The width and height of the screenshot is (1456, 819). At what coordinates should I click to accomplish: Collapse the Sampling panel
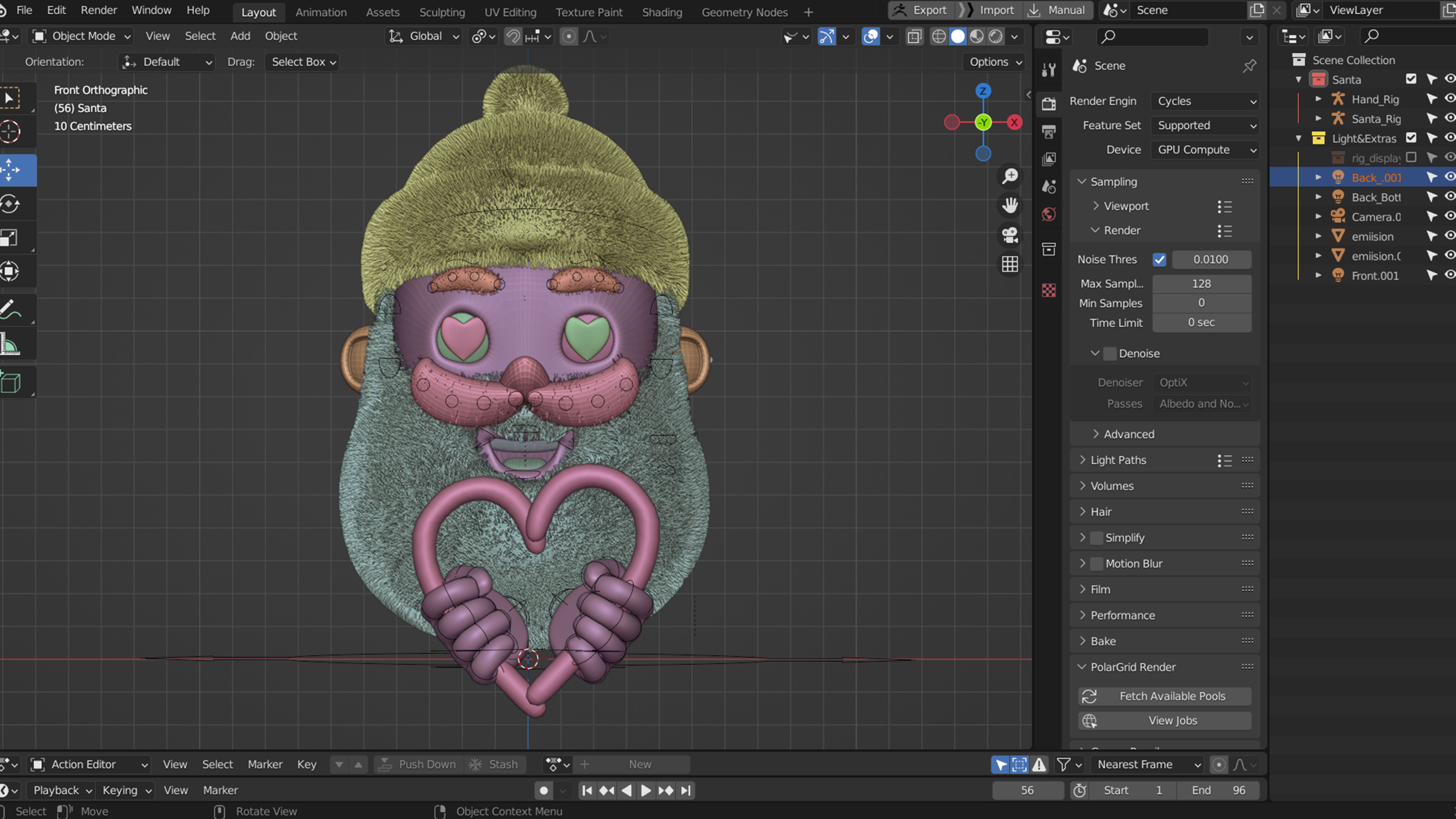(1113, 182)
